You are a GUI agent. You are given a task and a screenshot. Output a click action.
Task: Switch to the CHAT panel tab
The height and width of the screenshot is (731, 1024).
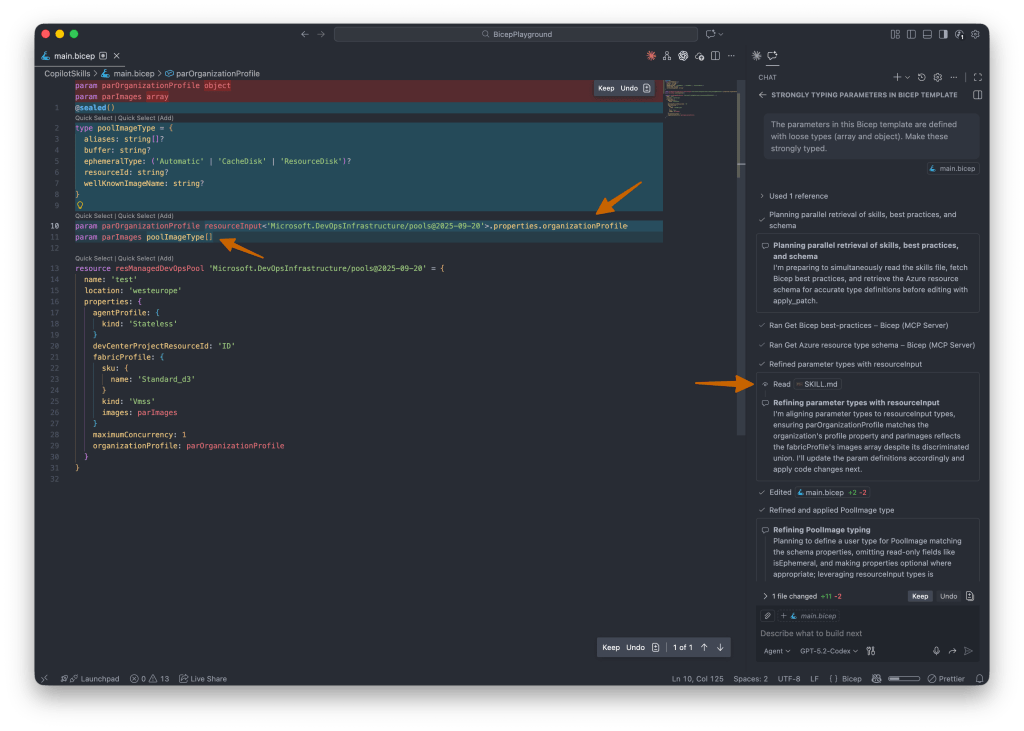(x=768, y=77)
